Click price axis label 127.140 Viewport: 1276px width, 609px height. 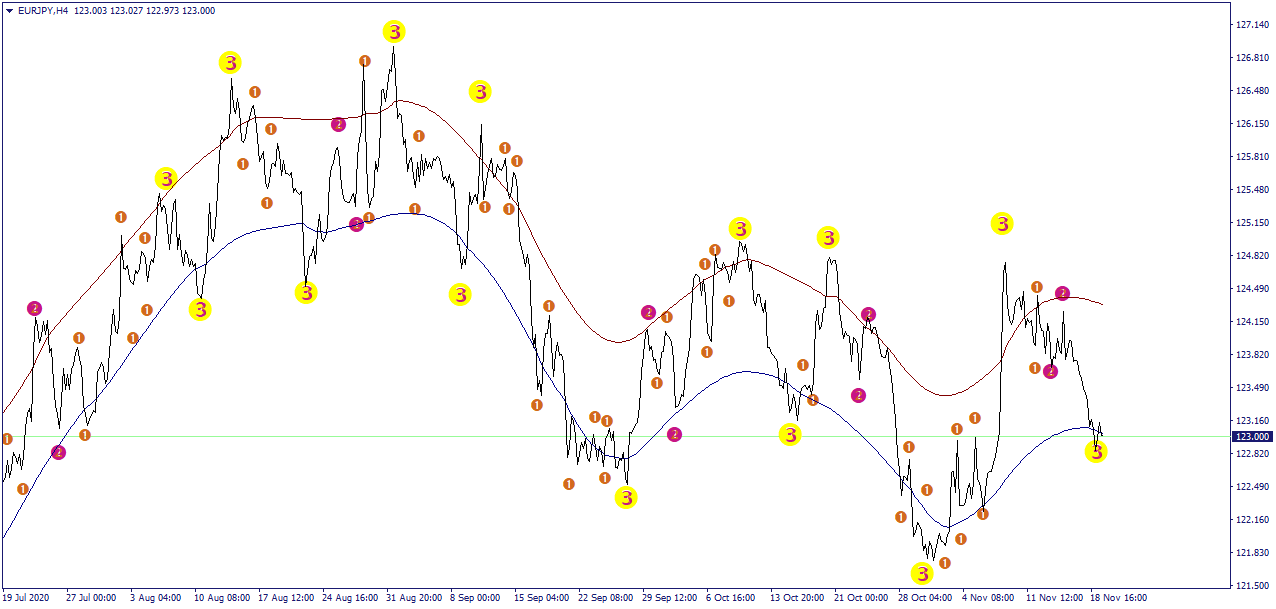coord(1252,25)
